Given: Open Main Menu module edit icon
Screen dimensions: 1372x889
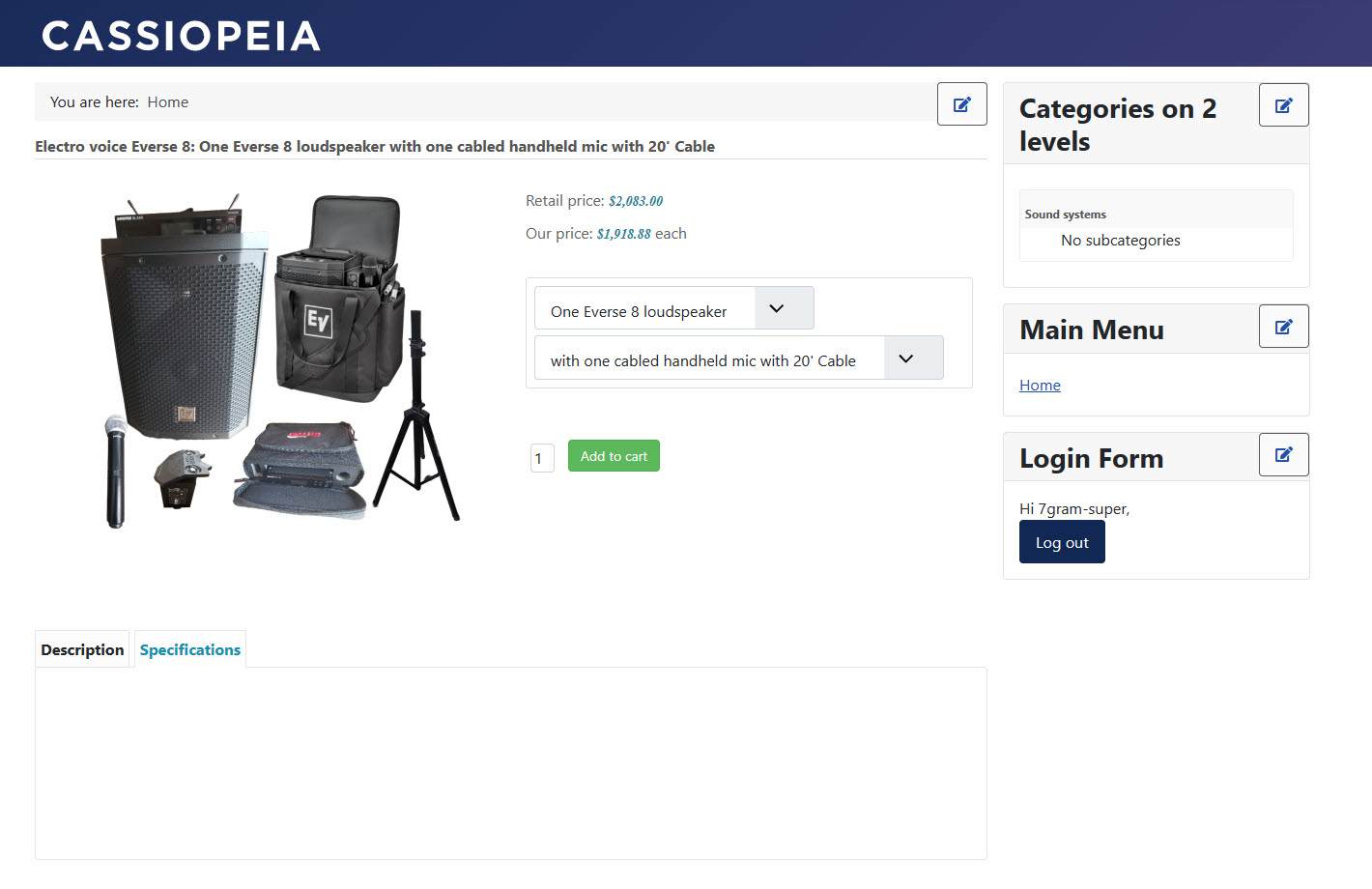Looking at the screenshot, I should coord(1283,327).
